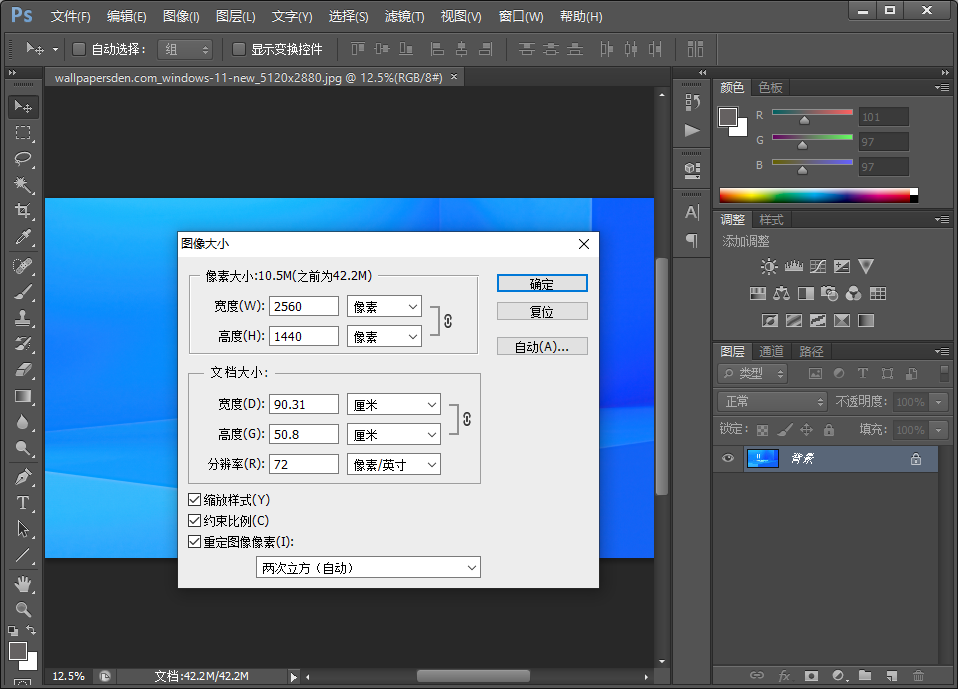
Task: Toggle the 约束比例 checkbox
Action: coord(195,521)
